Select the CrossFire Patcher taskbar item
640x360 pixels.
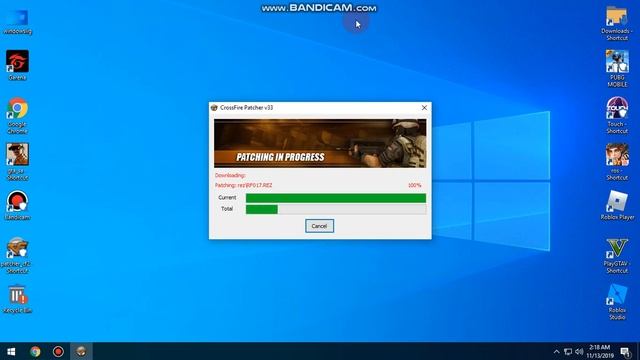[x=81, y=351]
